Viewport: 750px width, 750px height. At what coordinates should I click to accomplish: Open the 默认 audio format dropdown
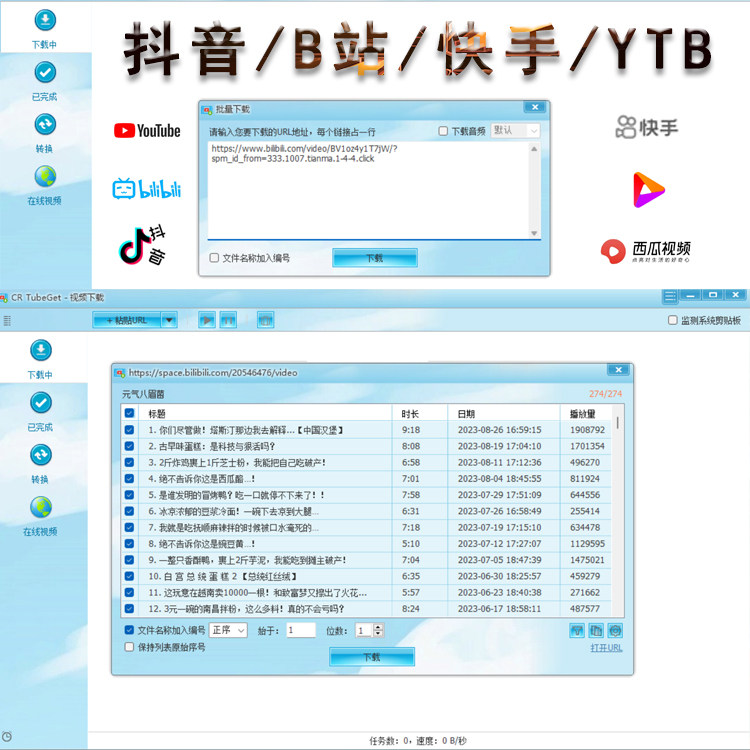pos(515,131)
